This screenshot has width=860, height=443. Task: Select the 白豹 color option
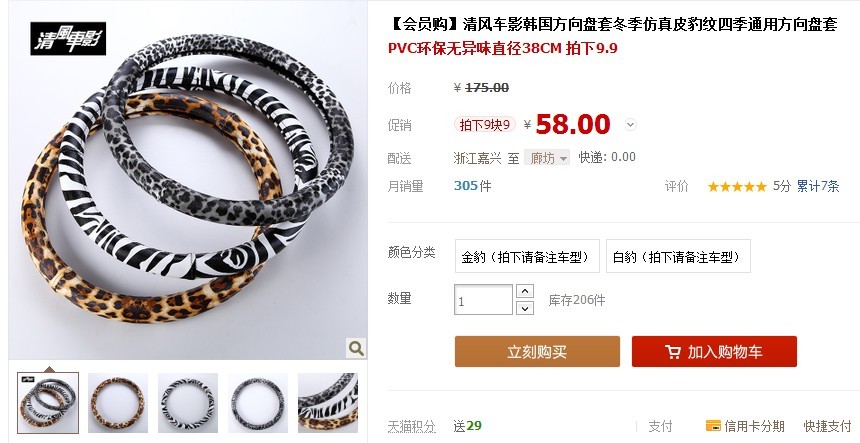pos(678,256)
